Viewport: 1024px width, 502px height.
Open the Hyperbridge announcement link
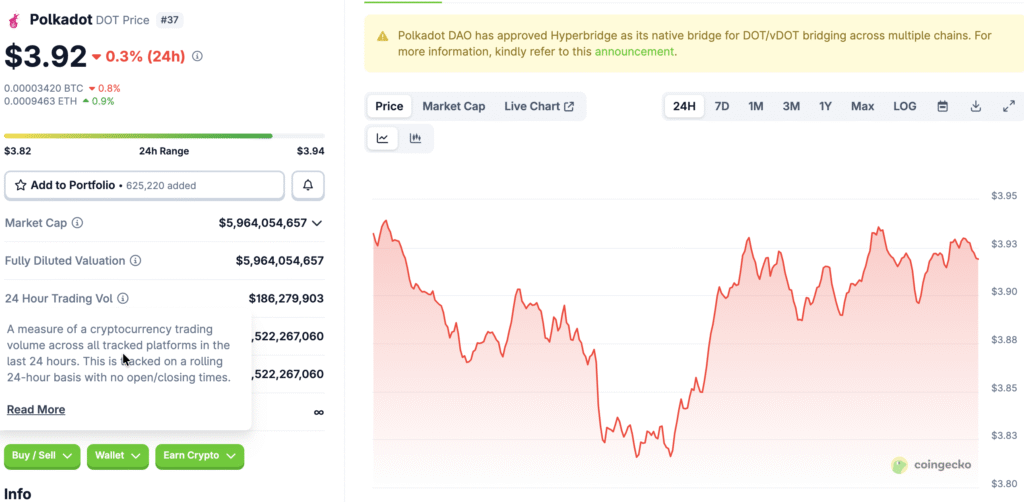(x=634, y=51)
